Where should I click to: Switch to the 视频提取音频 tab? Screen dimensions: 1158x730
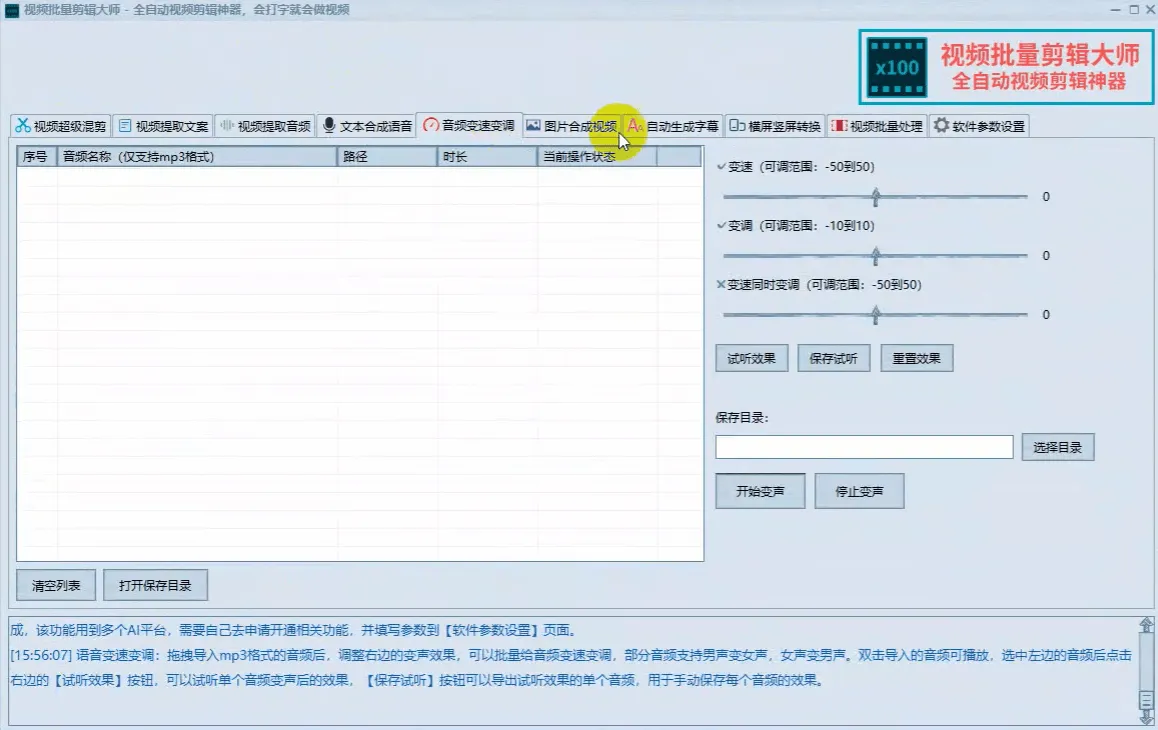point(265,125)
